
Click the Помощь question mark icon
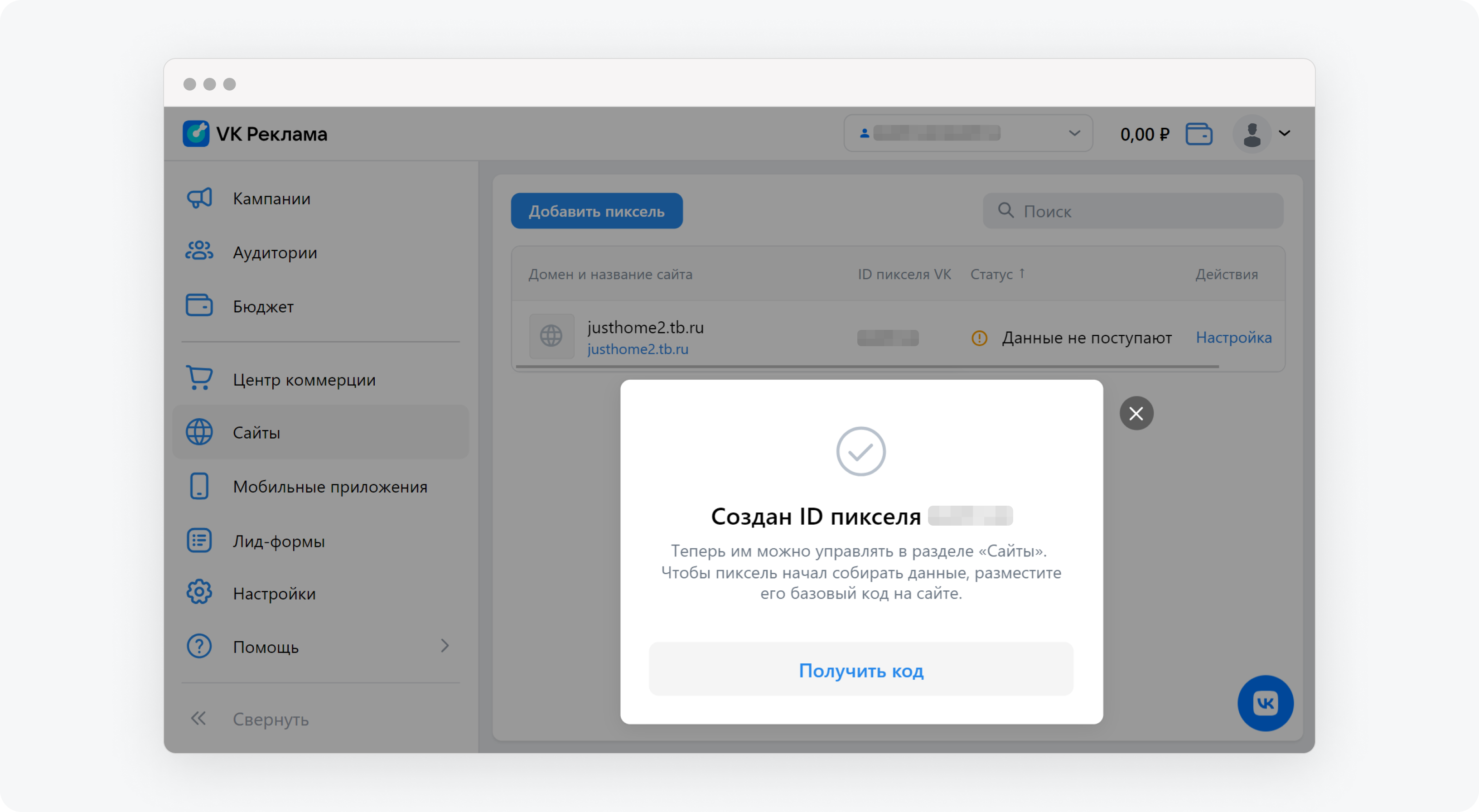[199, 646]
